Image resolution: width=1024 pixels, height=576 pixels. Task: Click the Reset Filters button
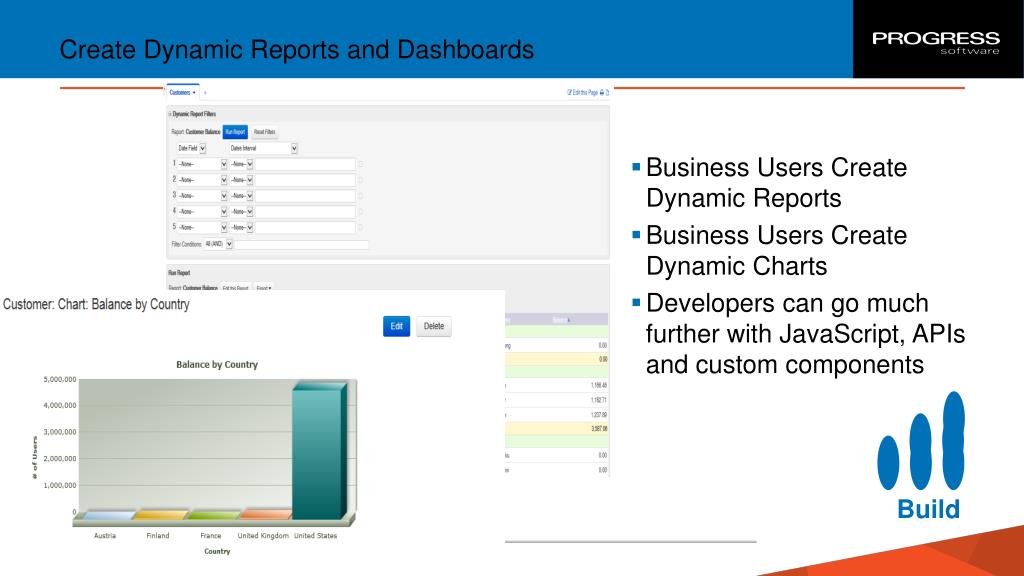point(264,132)
